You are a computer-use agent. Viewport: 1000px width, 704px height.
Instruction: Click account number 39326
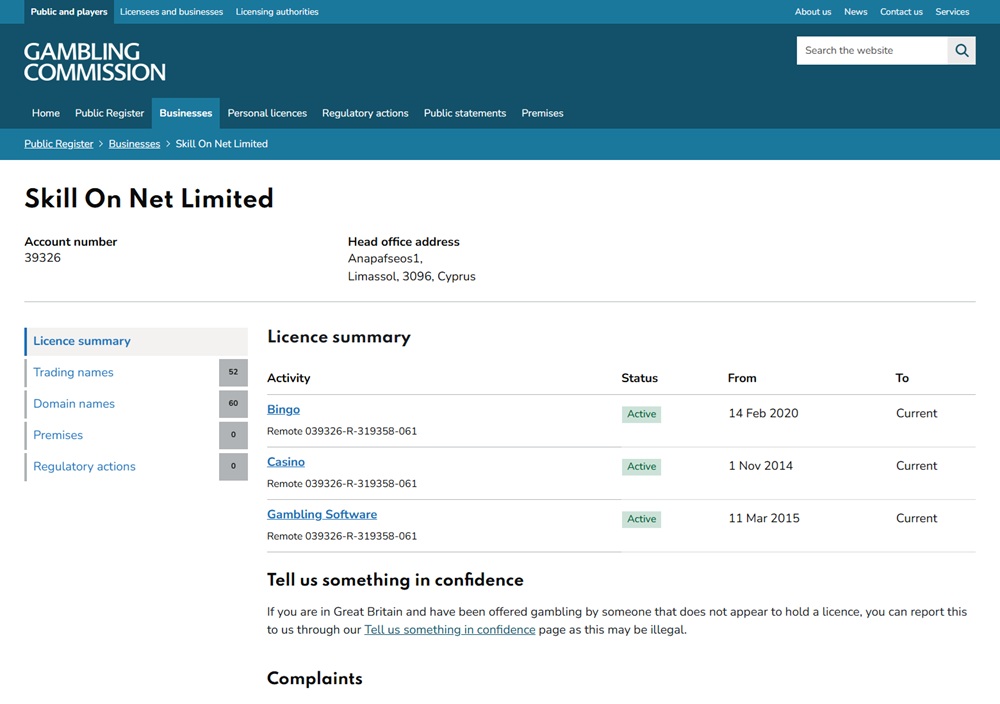tap(43, 258)
